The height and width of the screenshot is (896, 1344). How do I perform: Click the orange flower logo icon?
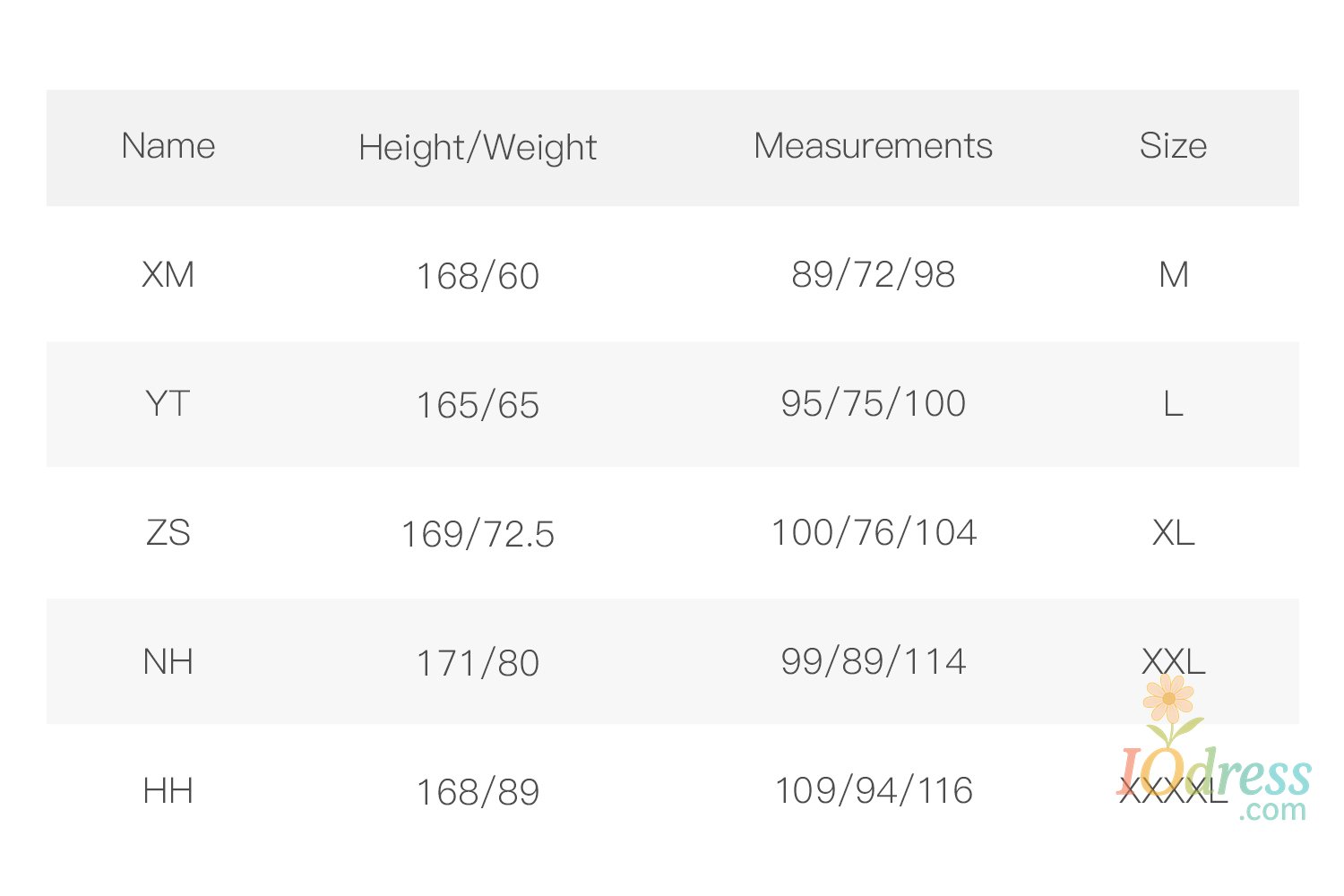1168,700
